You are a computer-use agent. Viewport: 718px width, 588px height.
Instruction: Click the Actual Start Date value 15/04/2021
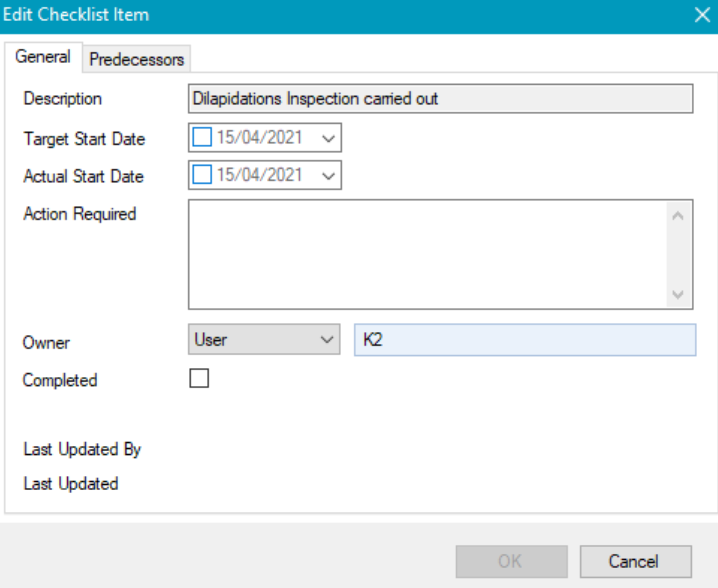260,175
